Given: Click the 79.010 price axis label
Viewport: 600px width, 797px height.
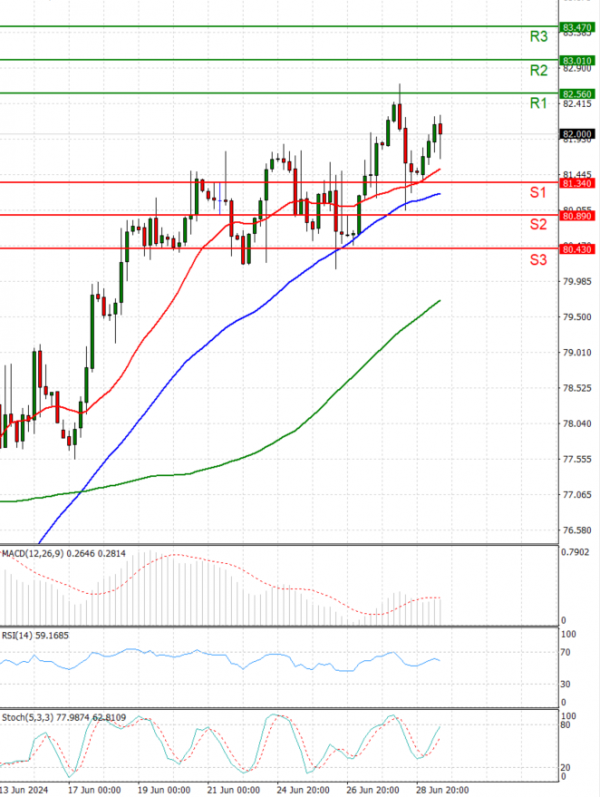Looking at the screenshot, I should point(577,352).
